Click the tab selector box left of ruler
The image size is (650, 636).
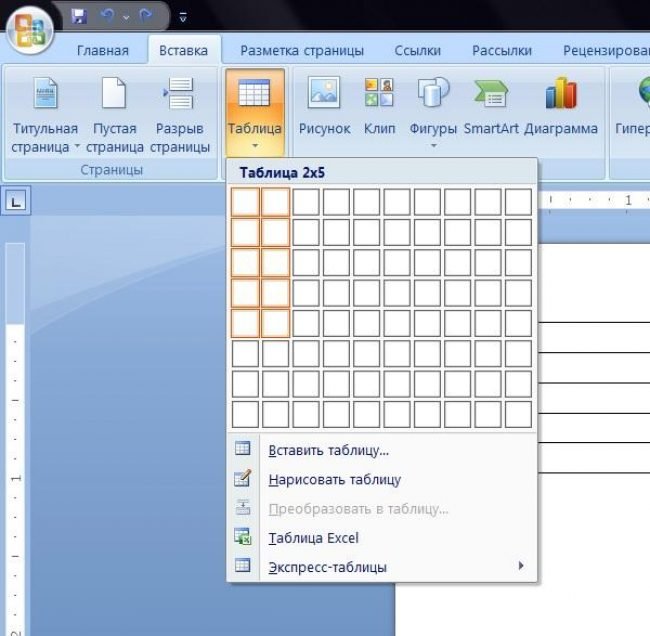(x=15, y=201)
